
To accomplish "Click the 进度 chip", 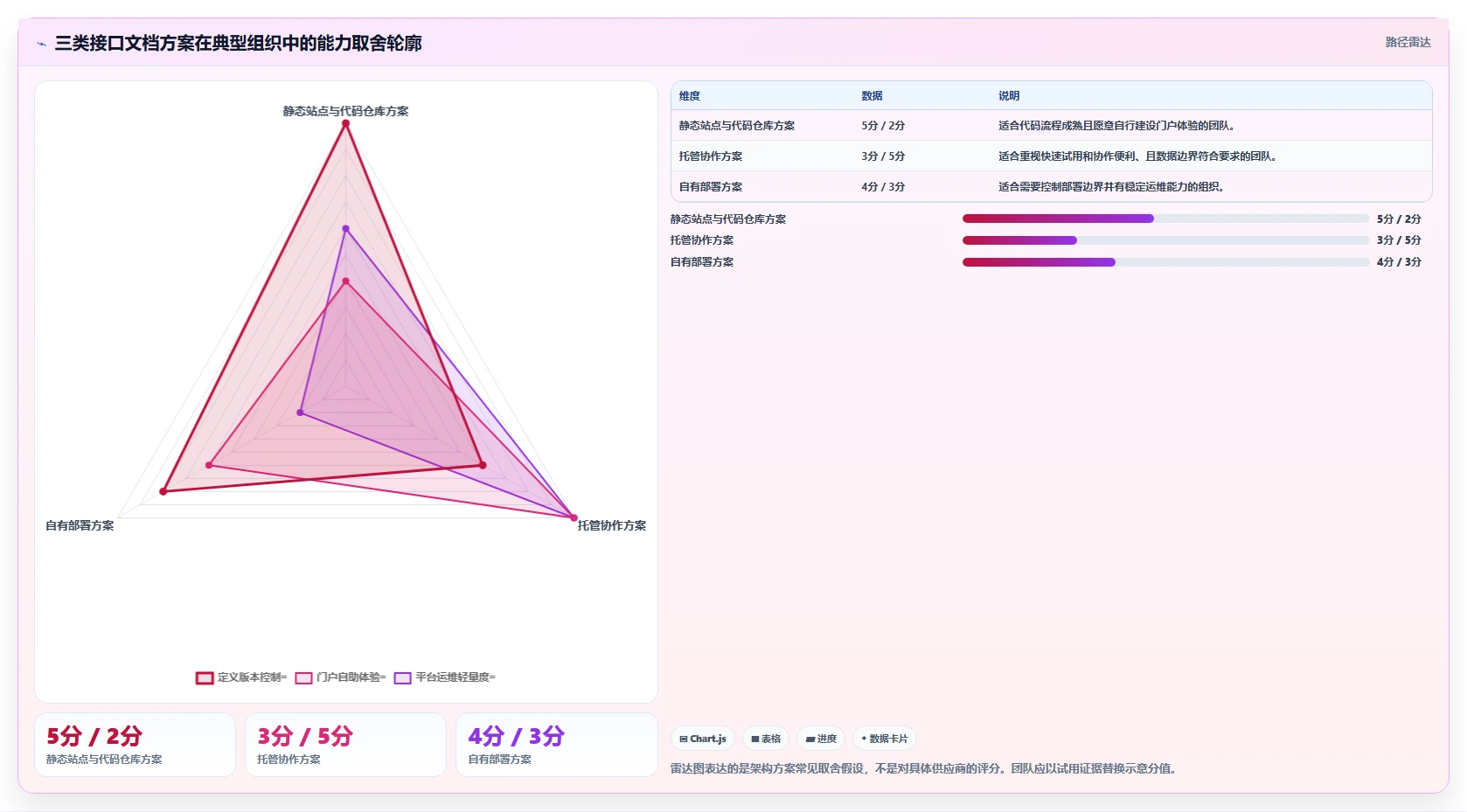I will pos(821,739).
